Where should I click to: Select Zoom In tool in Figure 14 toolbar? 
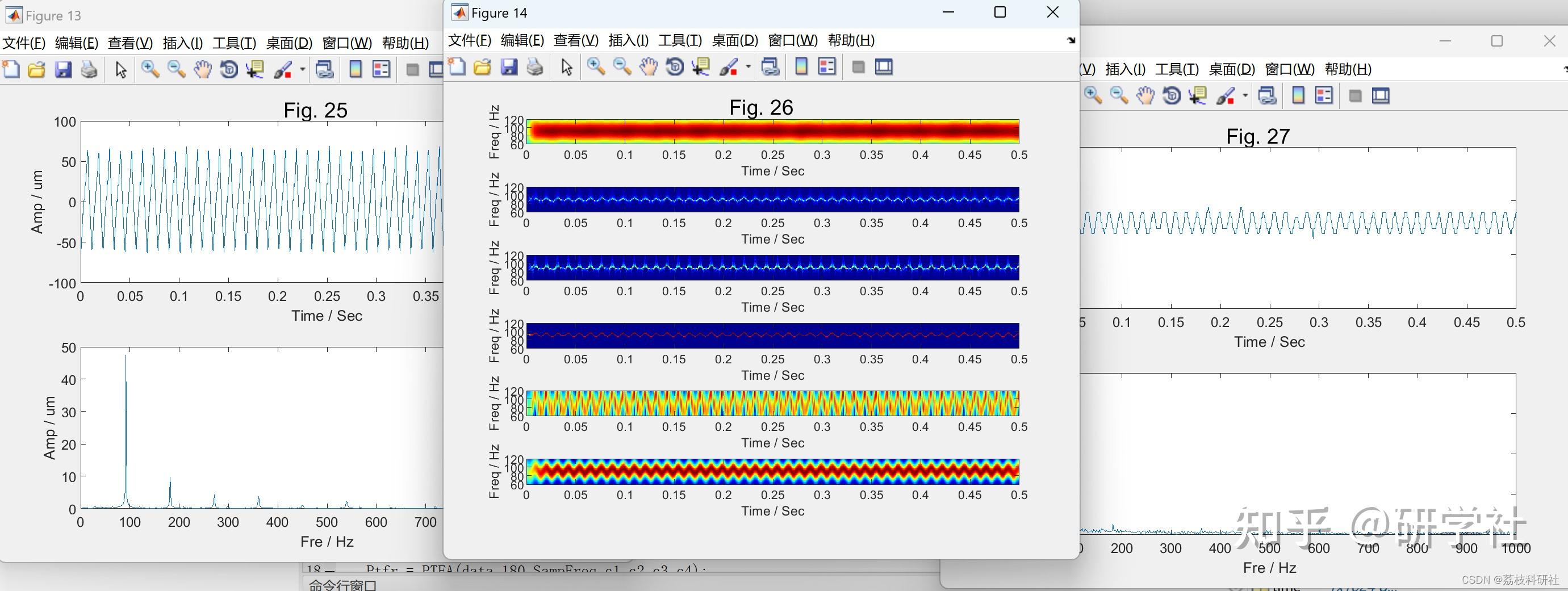(x=596, y=67)
